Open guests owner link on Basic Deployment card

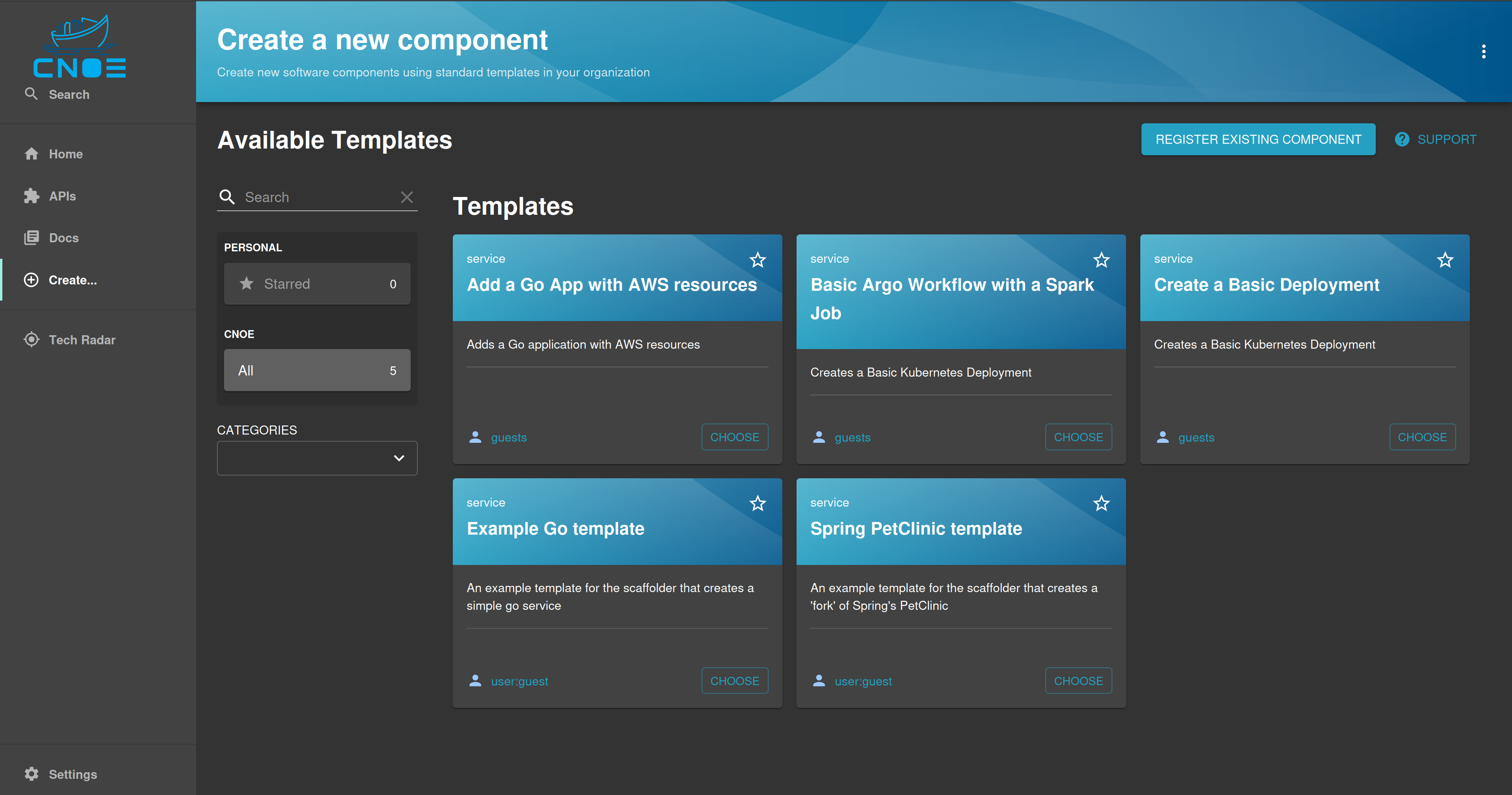point(1196,437)
